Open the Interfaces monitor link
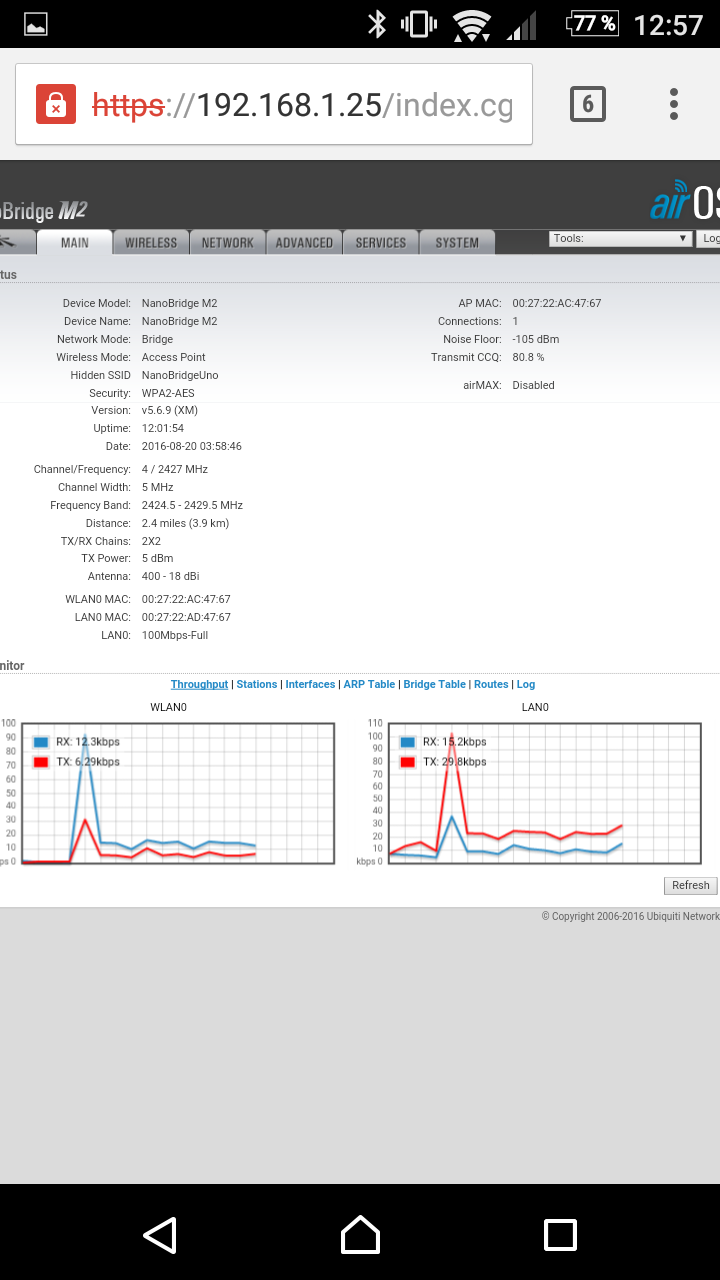 point(310,684)
